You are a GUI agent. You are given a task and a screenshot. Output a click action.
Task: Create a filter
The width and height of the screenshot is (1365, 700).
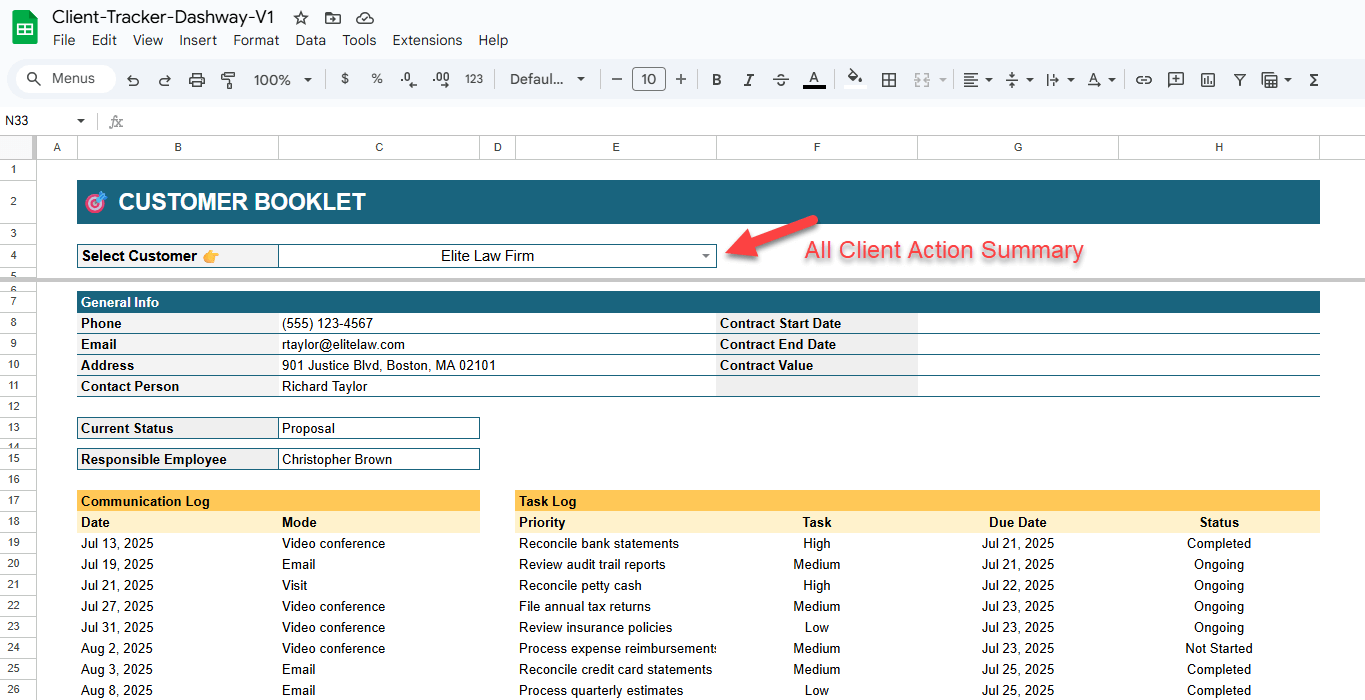point(1239,79)
